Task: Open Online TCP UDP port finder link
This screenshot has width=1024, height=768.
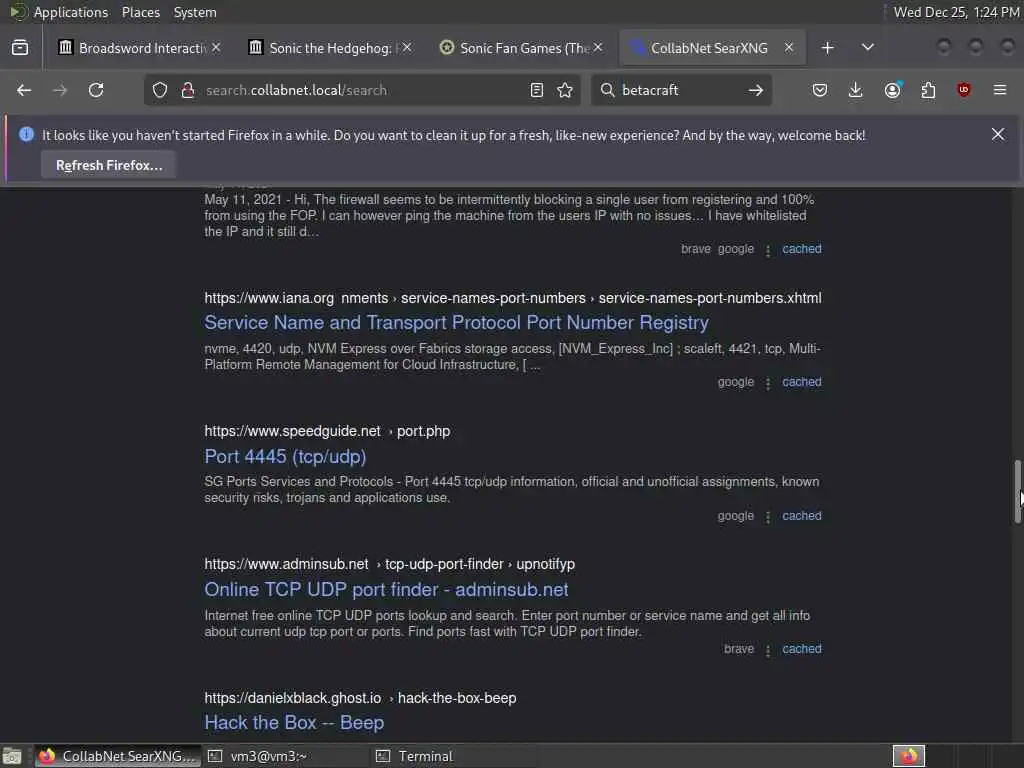Action: 386,590
